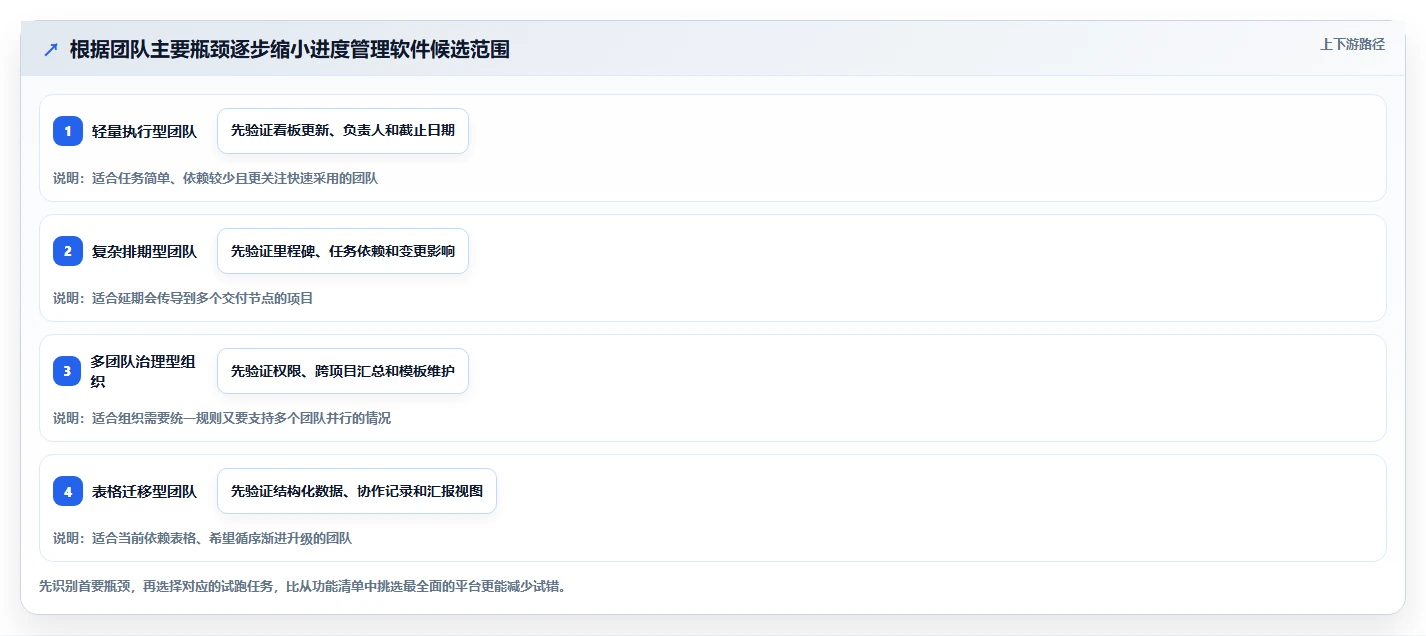Open the 上下游路径 label in the header
This screenshot has width=1426, height=636.
tap(1353, 44)
